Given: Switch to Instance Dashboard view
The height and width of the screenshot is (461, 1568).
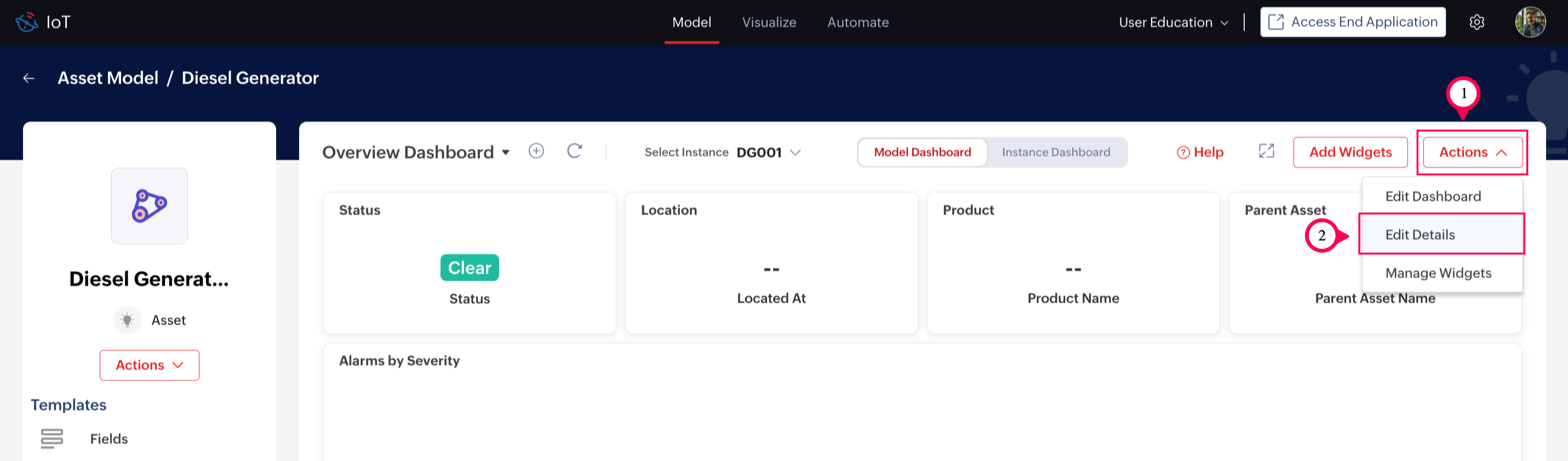Looking at the screenshot, I should [1056, 152].
